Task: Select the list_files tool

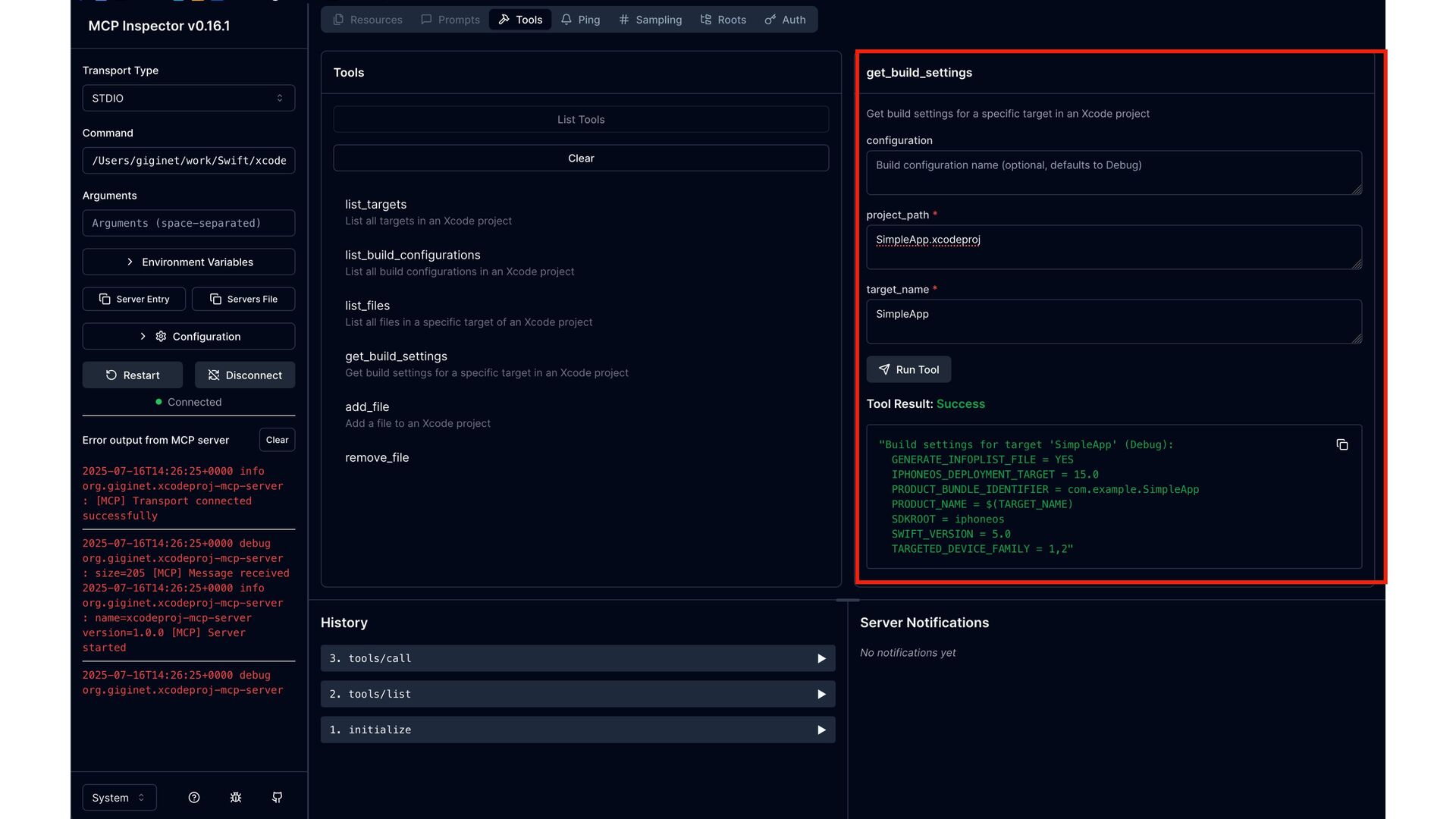Action: (581, 314)
